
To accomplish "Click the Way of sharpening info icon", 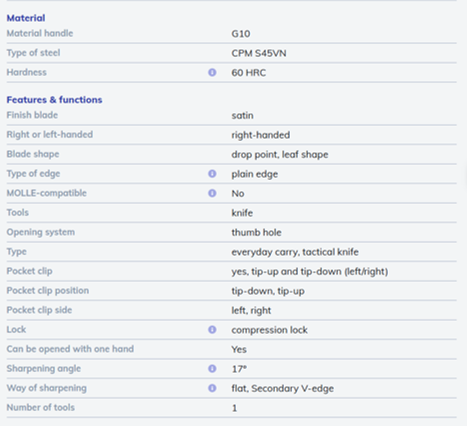I will 212,388.
